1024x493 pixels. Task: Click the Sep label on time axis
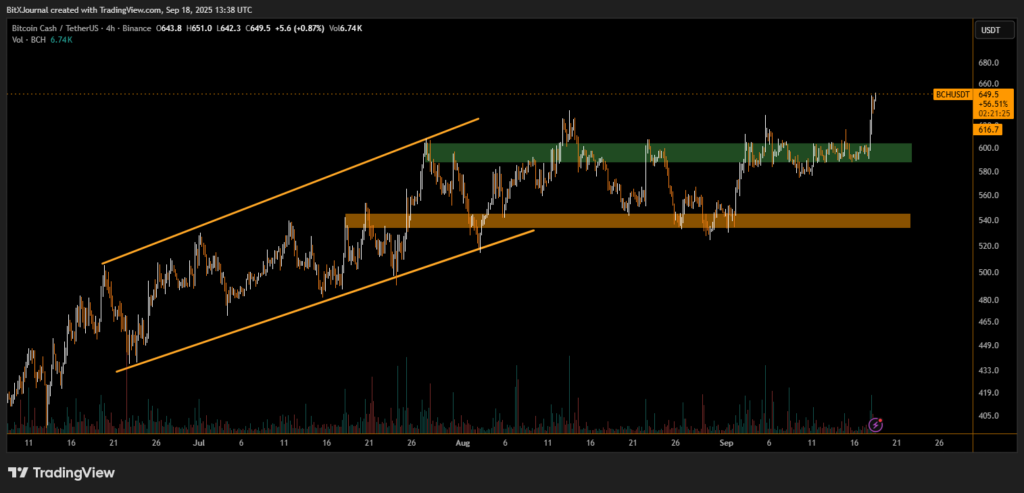tap(726, 441)
